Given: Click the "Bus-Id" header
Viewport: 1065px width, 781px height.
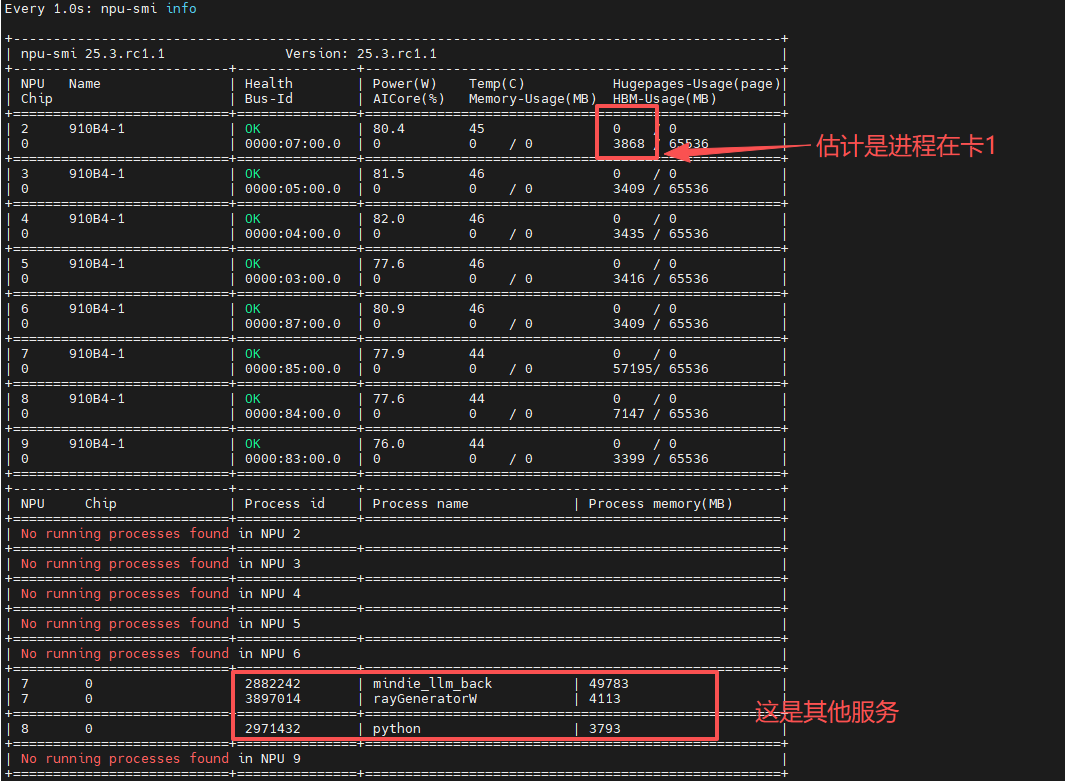Looking at the screenshot, I should click(268, 98).
